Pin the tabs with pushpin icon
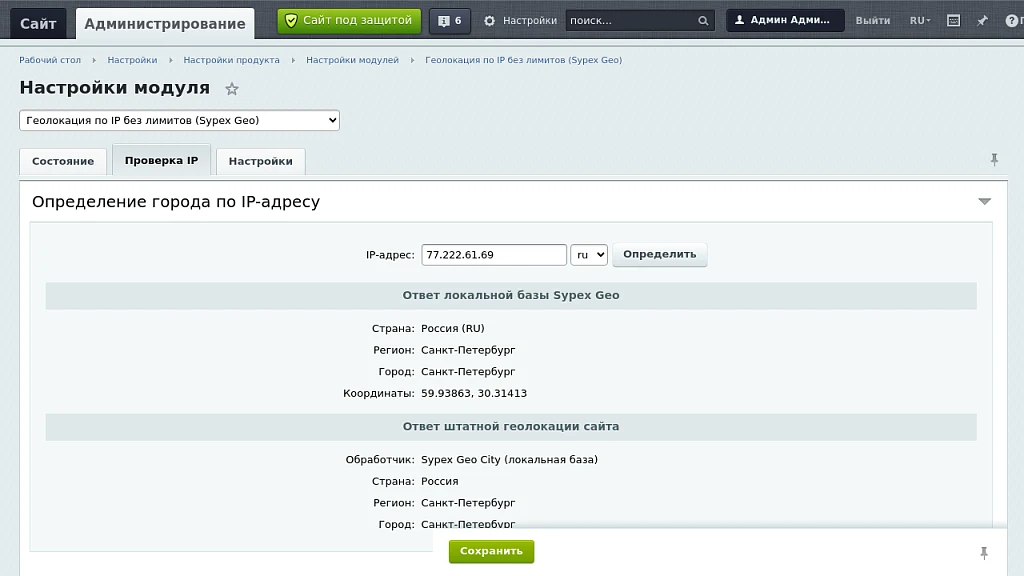 994,159
